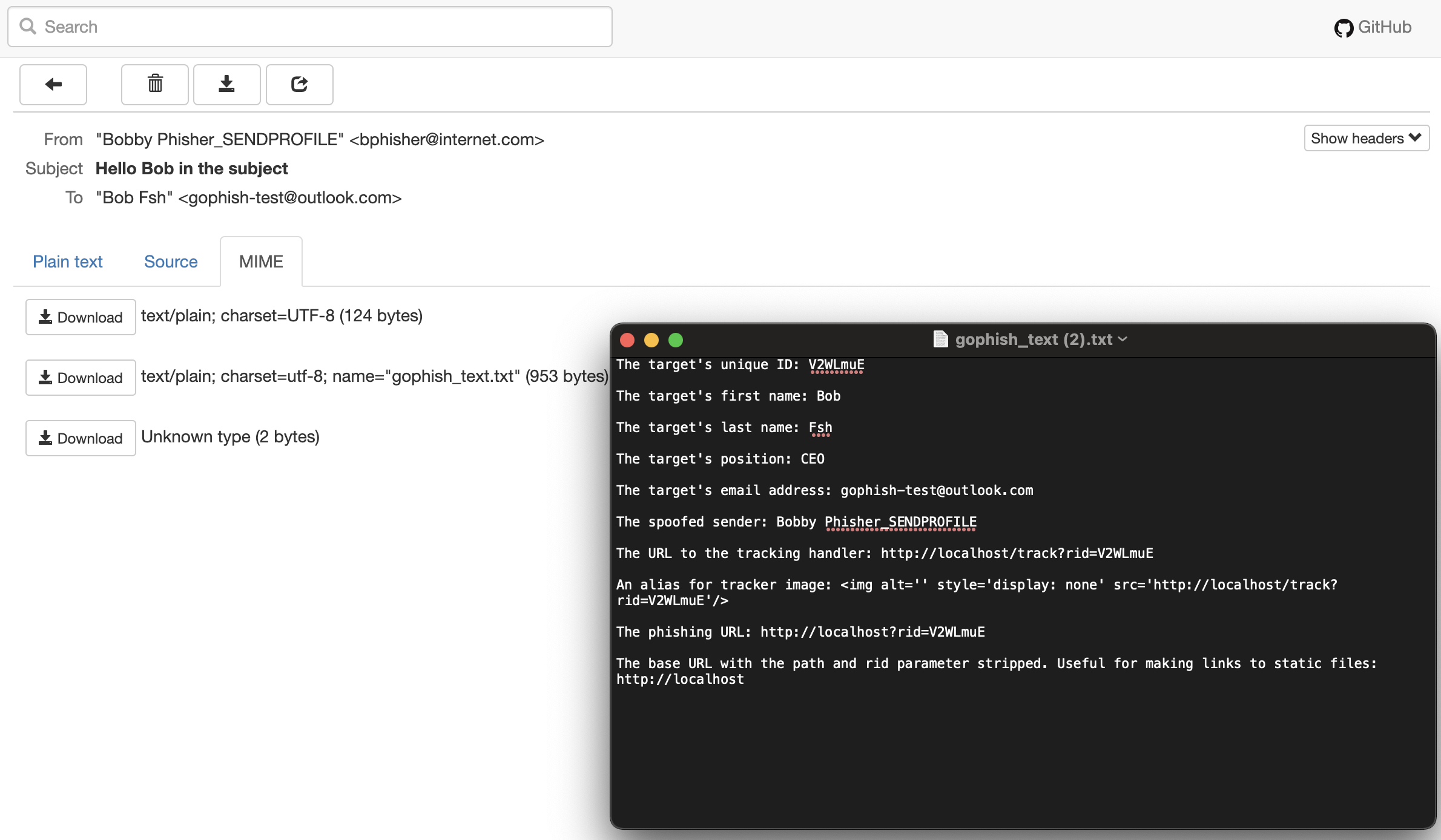Download the Unknown type attachment

pos(81,438)
